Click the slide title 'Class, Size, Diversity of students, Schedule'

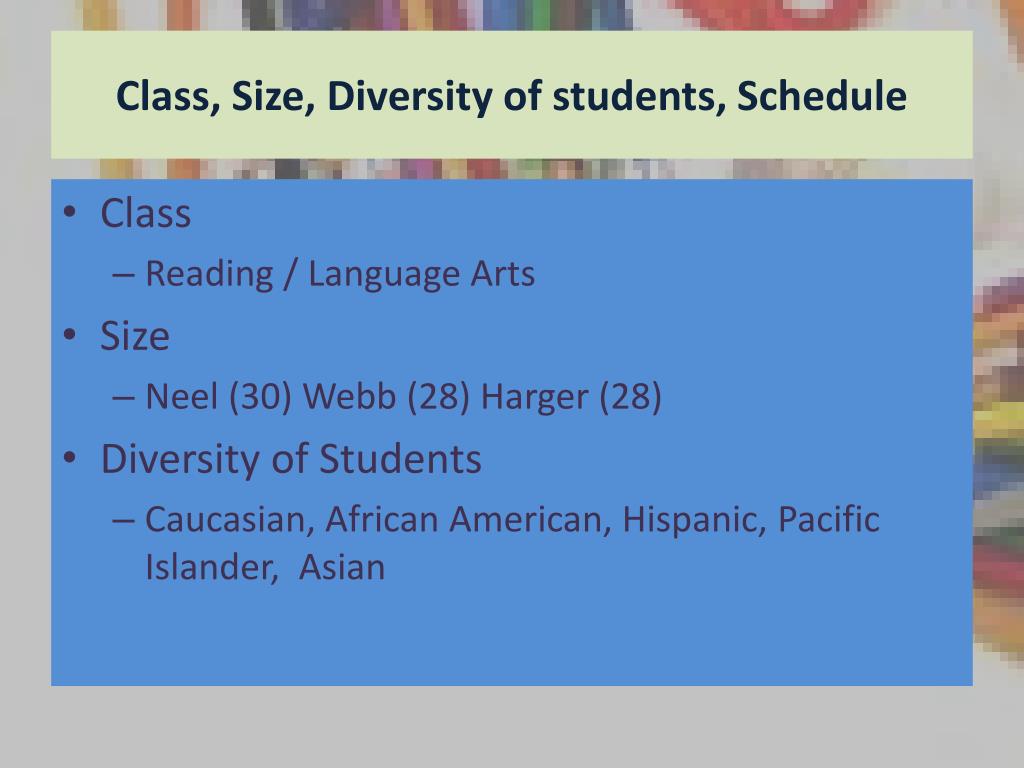click(x=511, y=96)
